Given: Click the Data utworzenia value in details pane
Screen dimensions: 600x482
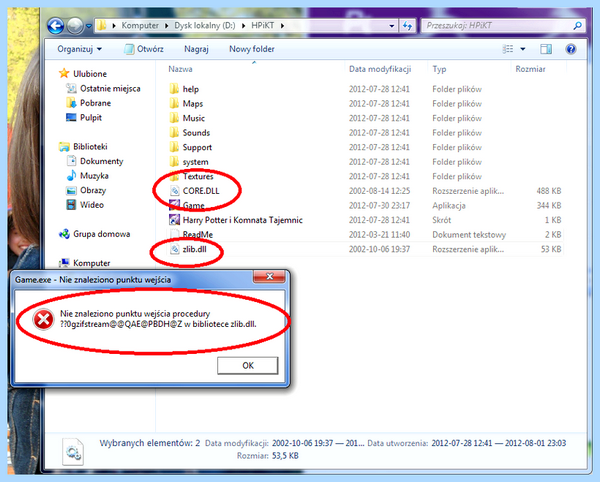Looking at the screenshot, I should tap(499, 443).
